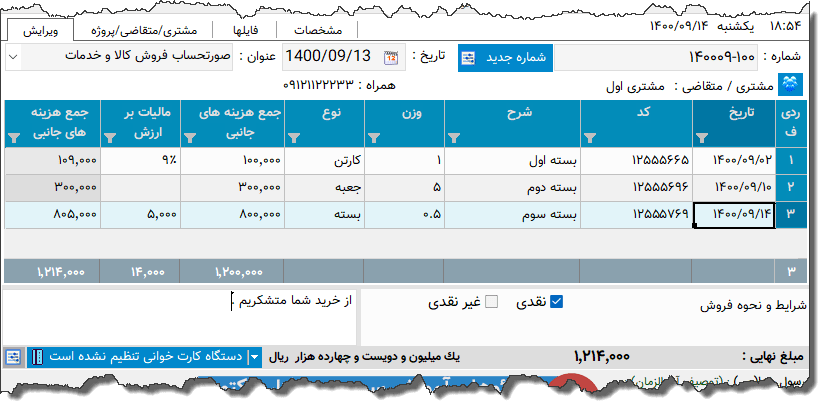Click the از خرید شما متشکریم notes text box
The height and width of the screenshot is (401, 818).
(x=180, y=315)
